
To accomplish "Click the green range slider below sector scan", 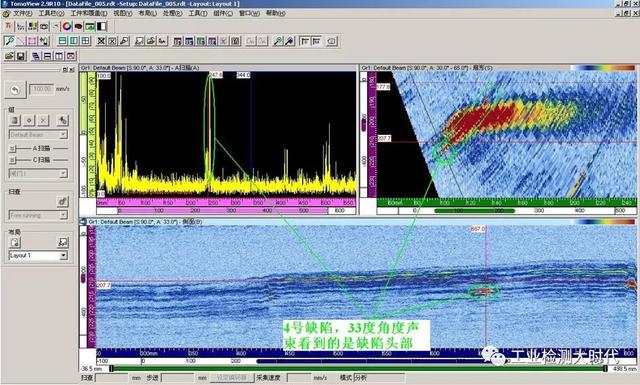I will 474,211.
